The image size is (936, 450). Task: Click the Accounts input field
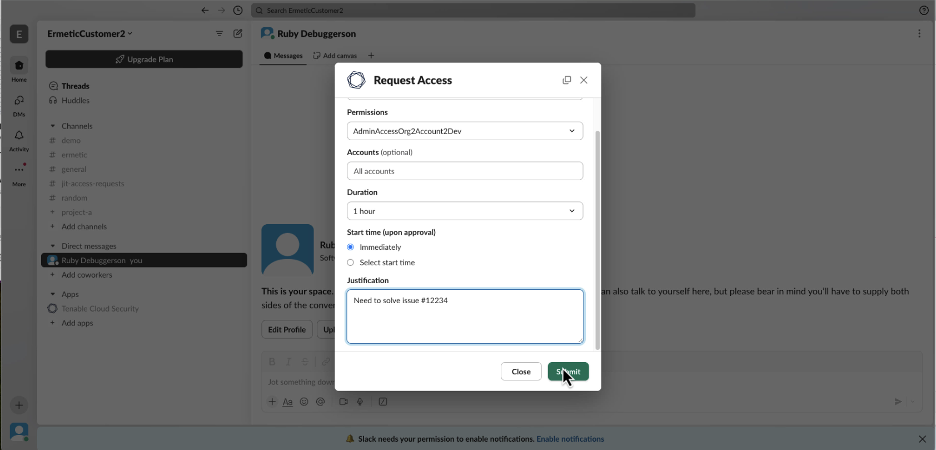point(464,171)
